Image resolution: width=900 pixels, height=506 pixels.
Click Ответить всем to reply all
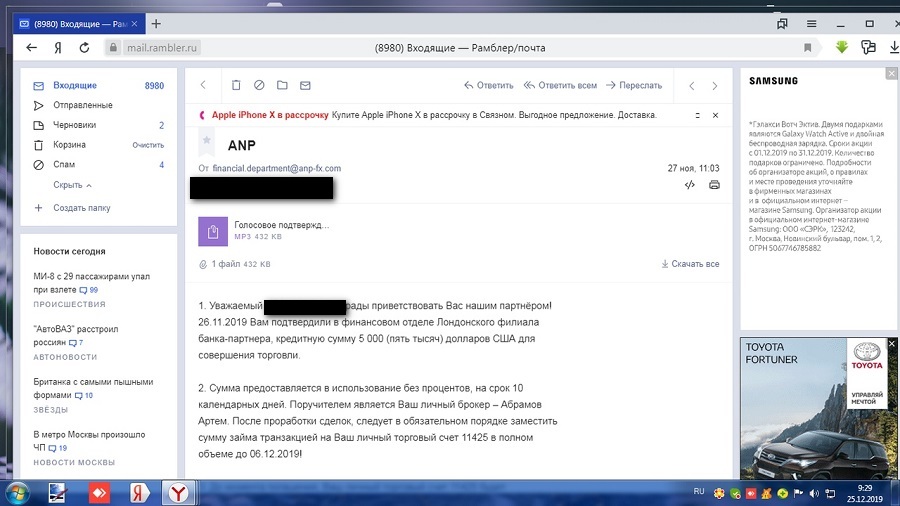tap(560, 85)
